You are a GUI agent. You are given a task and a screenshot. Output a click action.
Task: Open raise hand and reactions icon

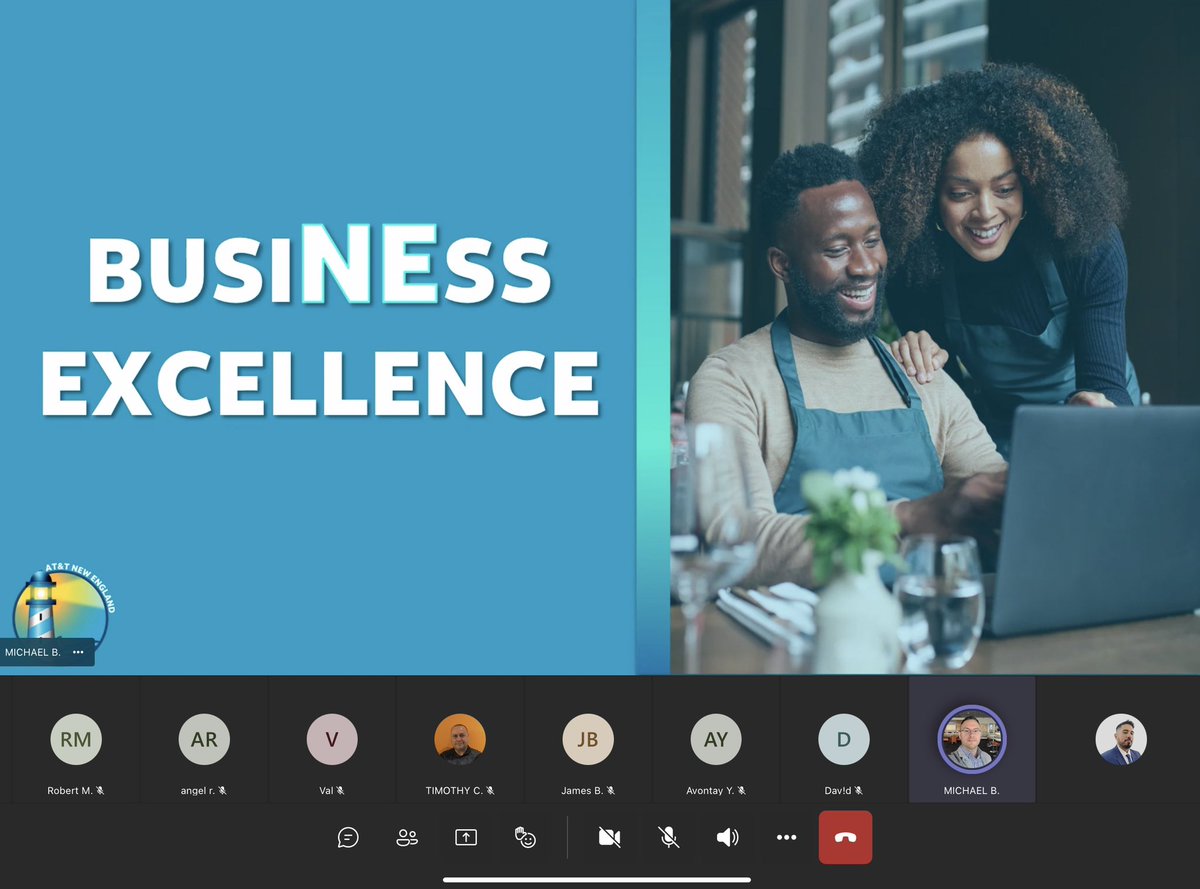tap(525, 837)
